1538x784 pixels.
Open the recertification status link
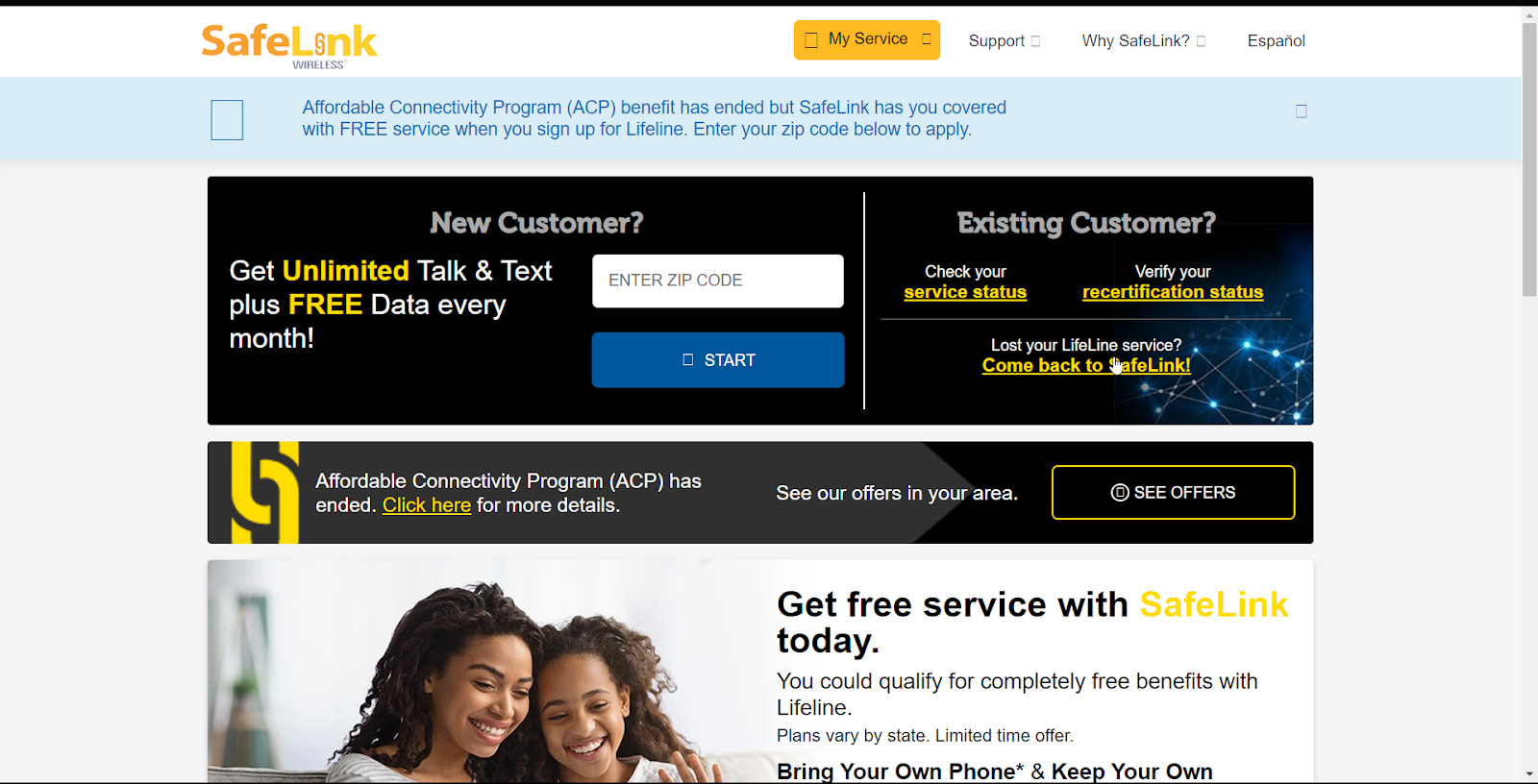coord(1173,292)
